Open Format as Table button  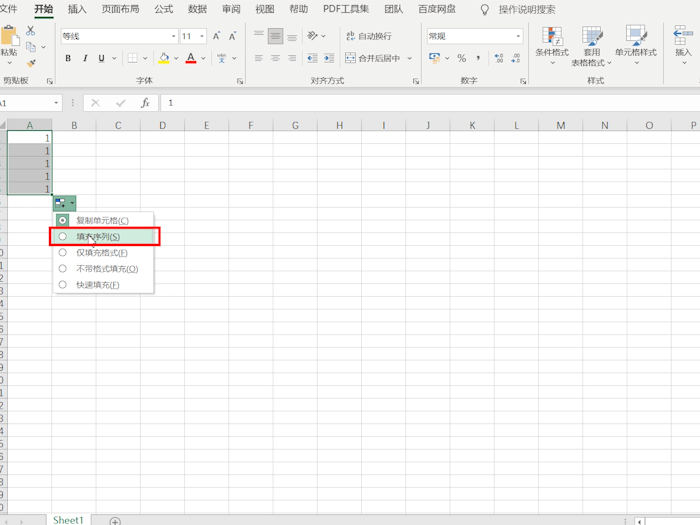pos(592,46)
